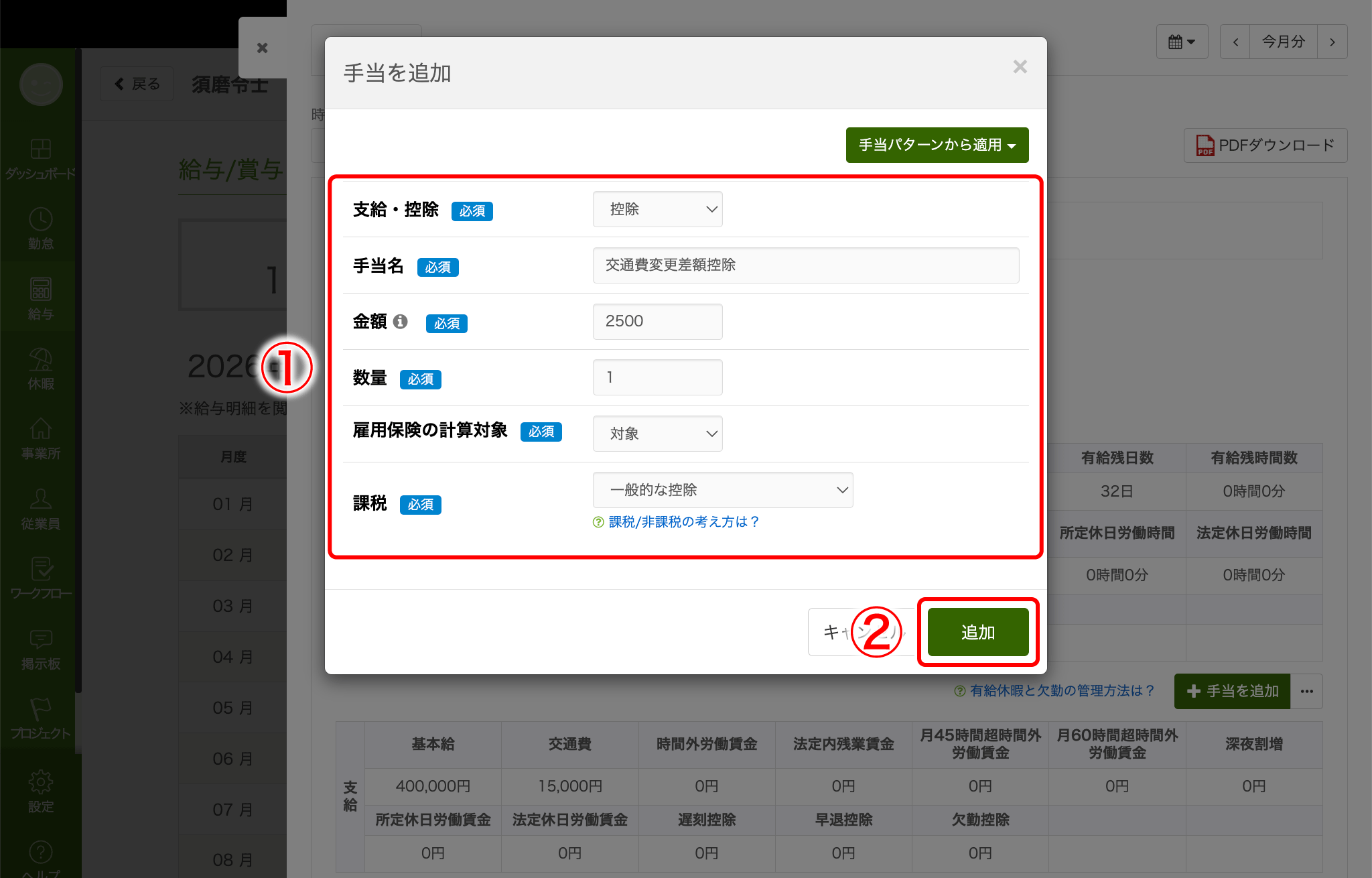Click the green 追加 button
The image size is (1372, 878).
[x=978, y=632]
